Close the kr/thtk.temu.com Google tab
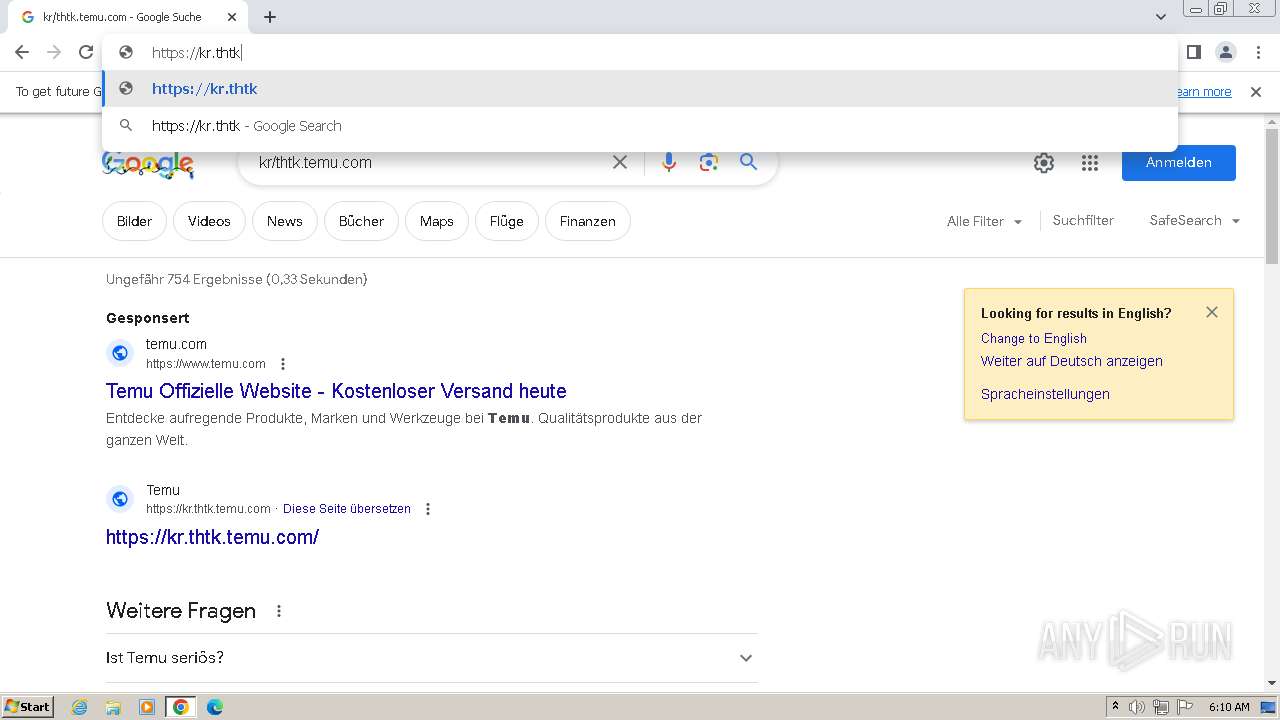This screenshot has width=1280, height=720. coord(232,17)
